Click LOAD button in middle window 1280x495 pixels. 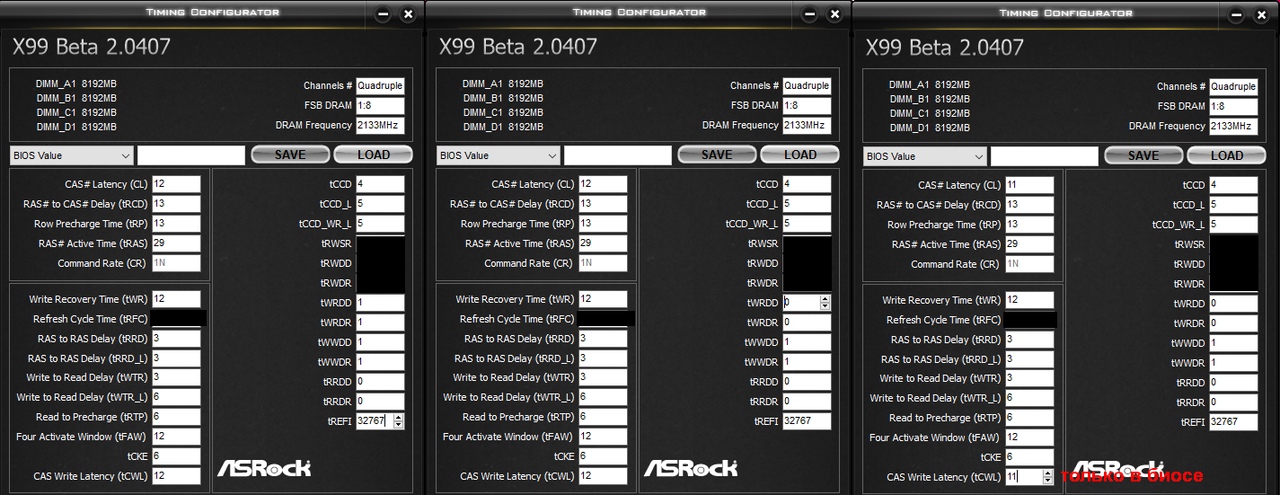800,155
